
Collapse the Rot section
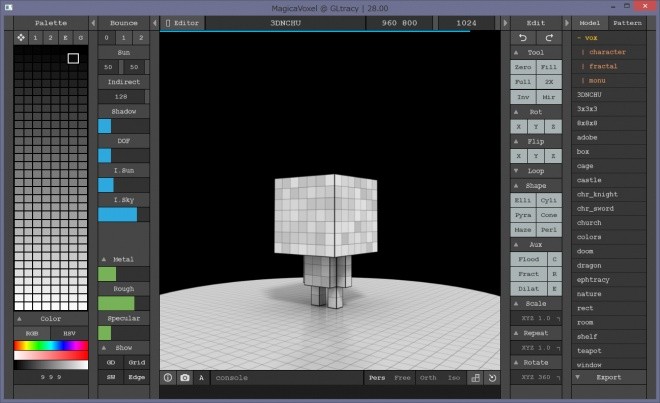point(516,112)
